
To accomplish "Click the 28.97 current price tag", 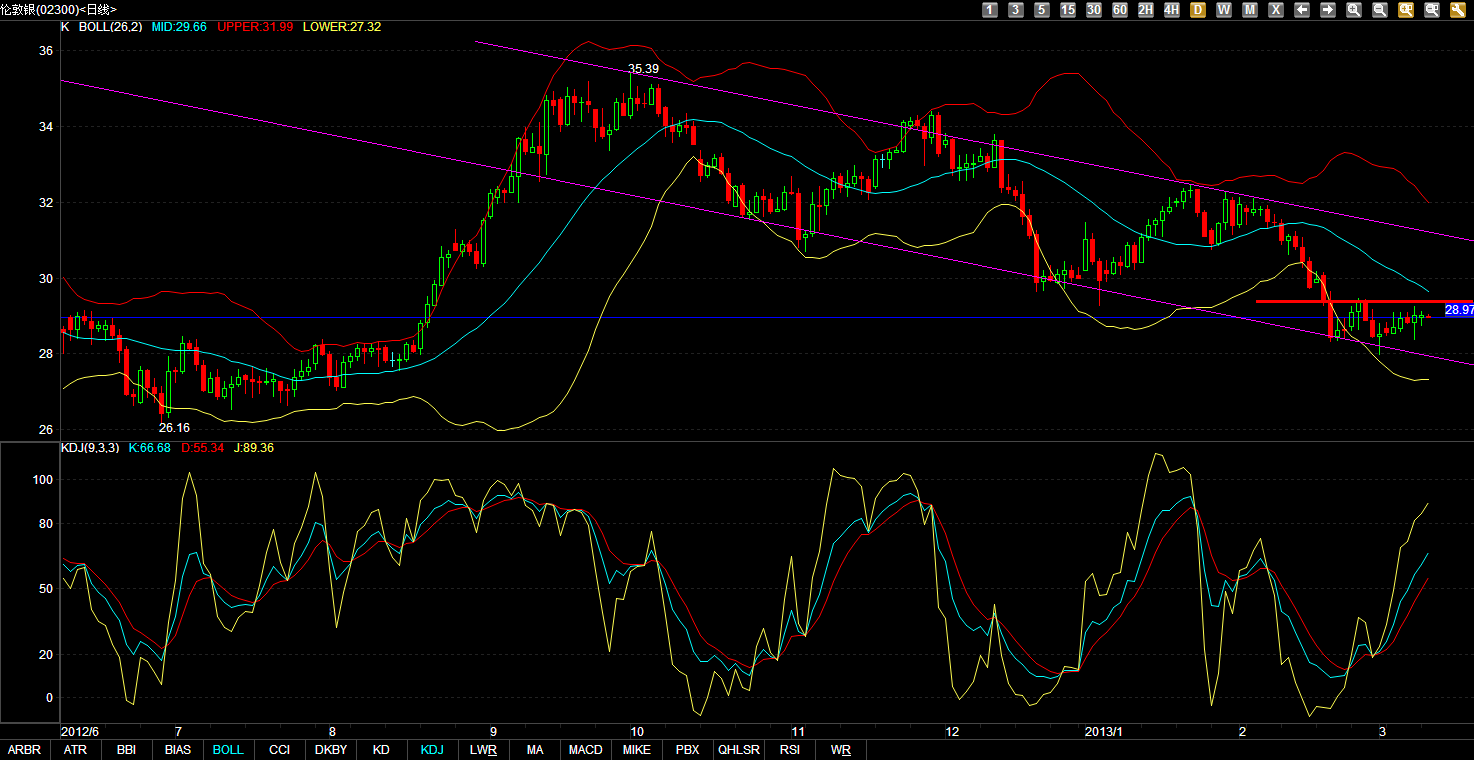I will coord(1459,310).
